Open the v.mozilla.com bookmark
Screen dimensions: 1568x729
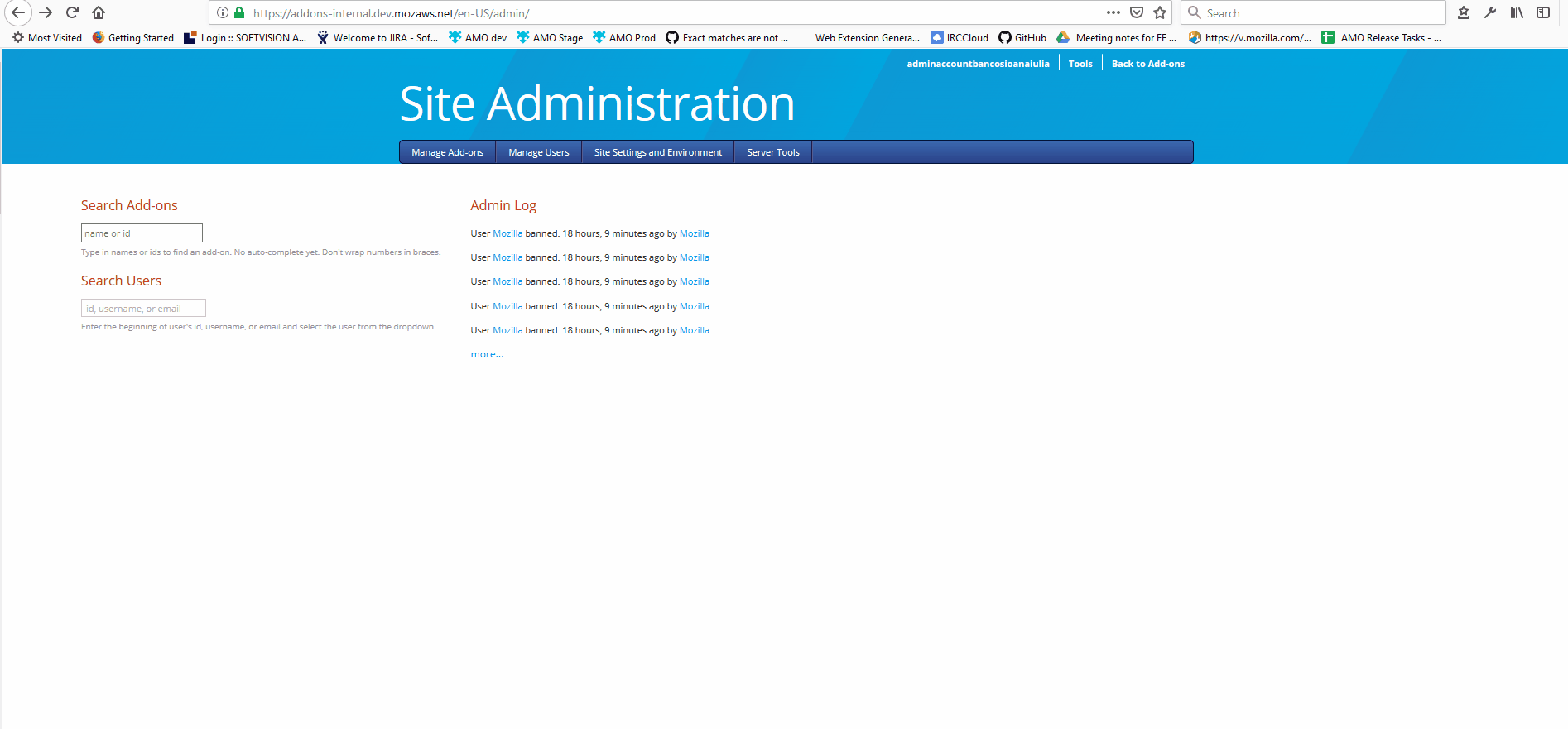(x=1250, y=37)
